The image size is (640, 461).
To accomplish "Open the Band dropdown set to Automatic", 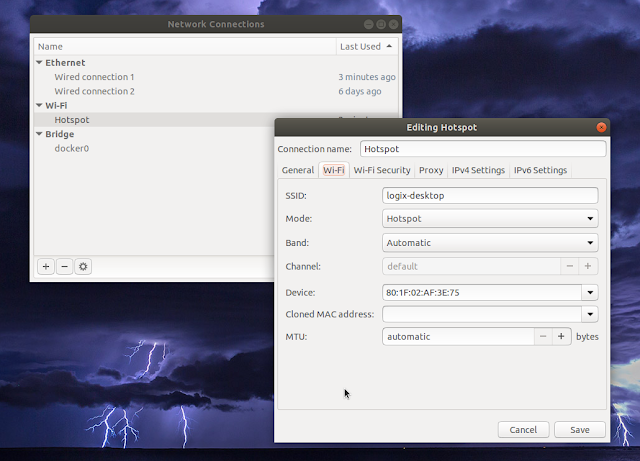I will coord(490,242).
